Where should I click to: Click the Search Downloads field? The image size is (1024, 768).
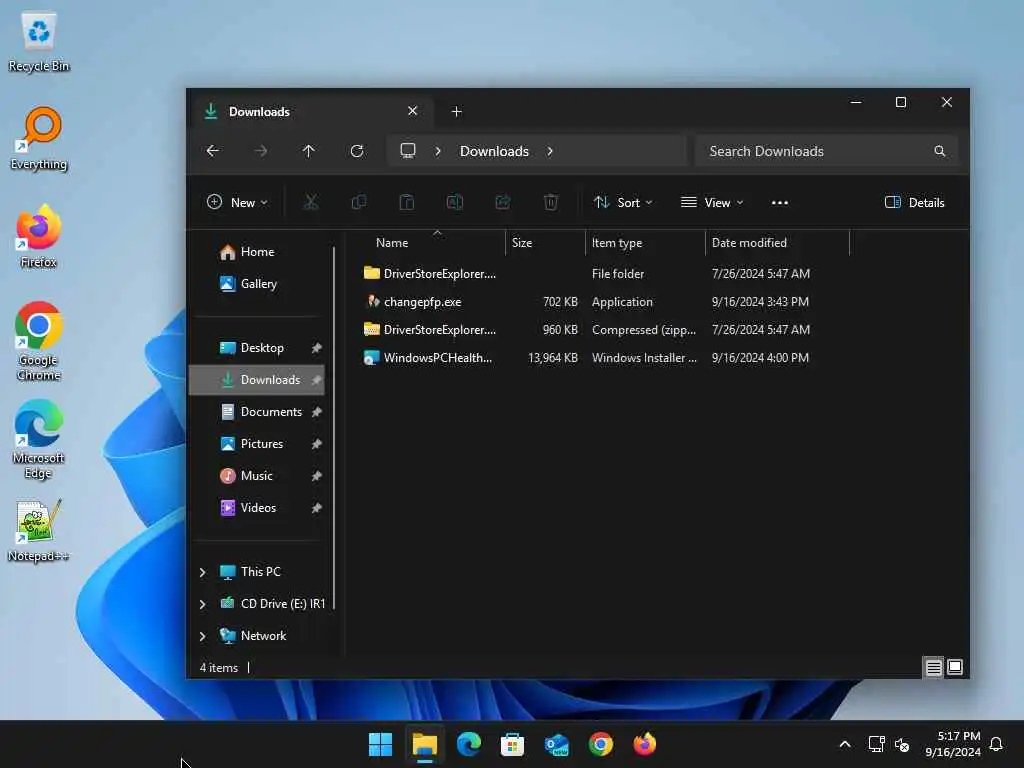827,152
